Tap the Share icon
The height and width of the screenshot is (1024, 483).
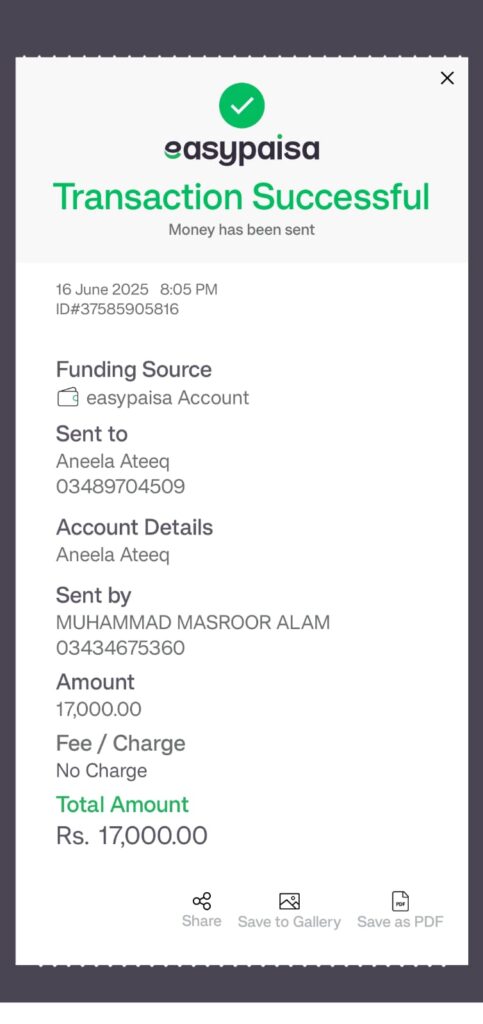tap(202, 901)
